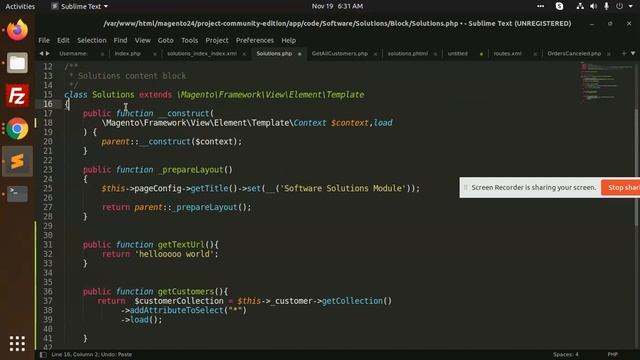This screenshot has width=640, height=360.
Task: Open the Project menu
Action: pyautogui.click(x=217, y=40)
